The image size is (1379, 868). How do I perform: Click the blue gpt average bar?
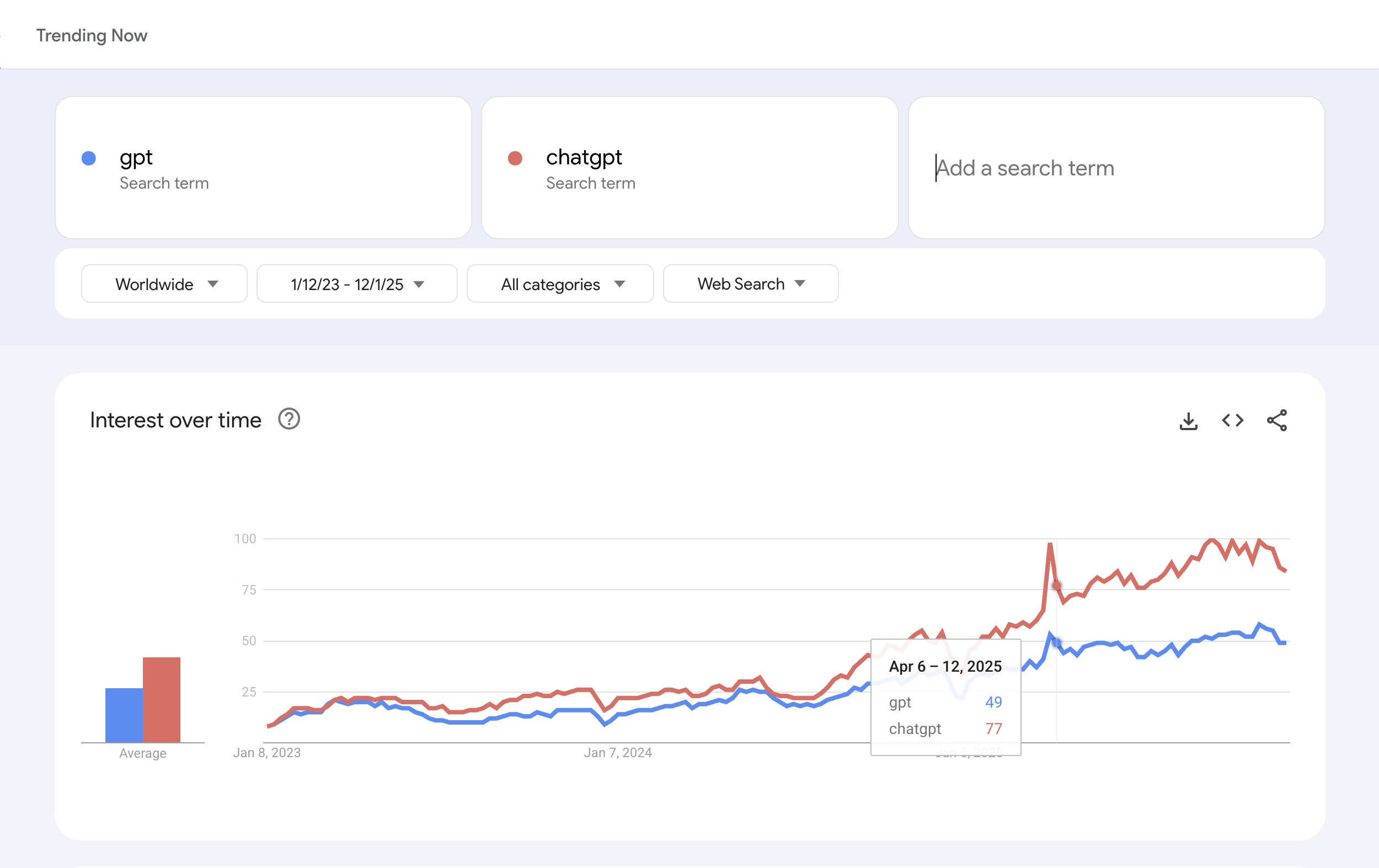124,715
